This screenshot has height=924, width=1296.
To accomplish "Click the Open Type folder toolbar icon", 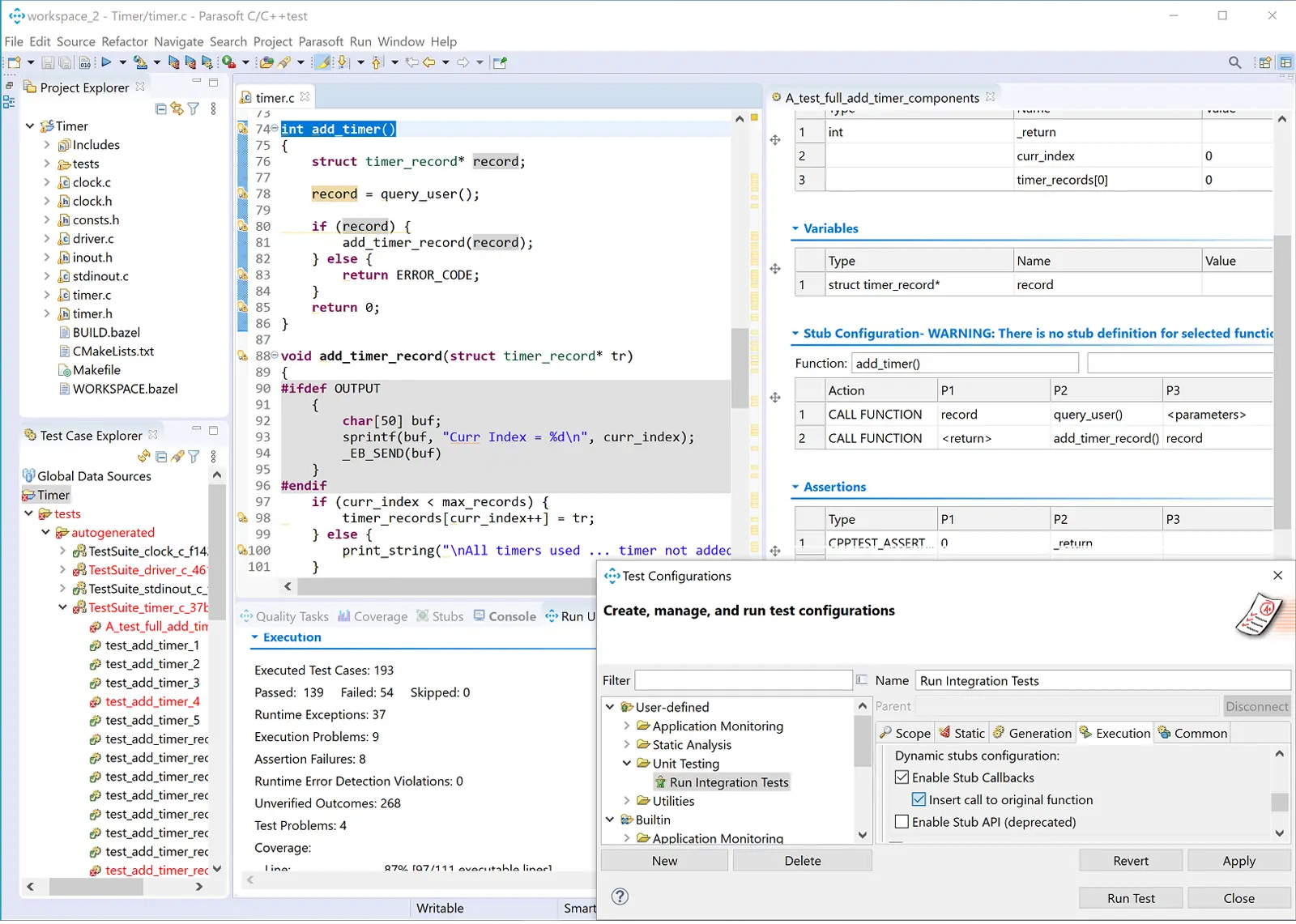I will click(266, 62).
